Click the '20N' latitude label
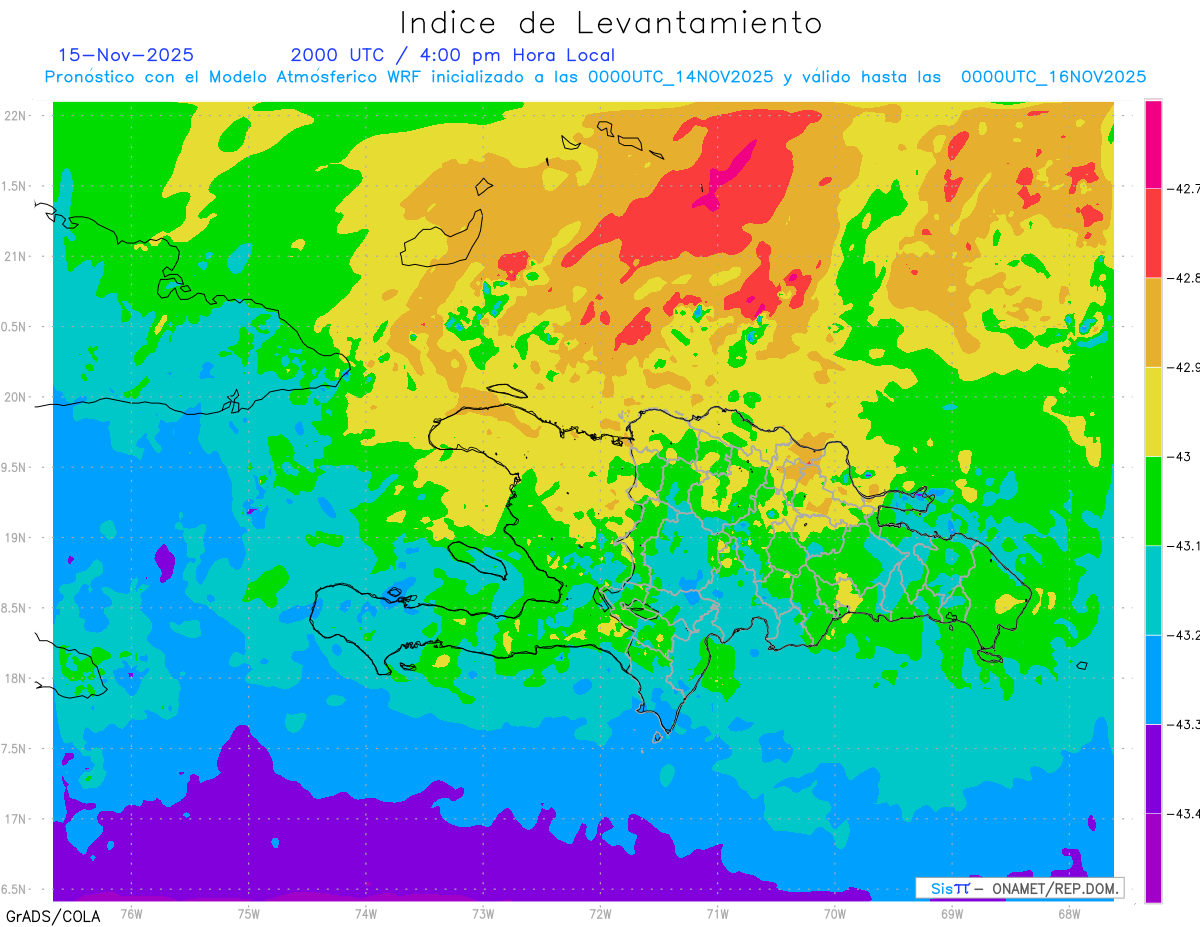This screenshot has width=1200, height=927. click(15, 397)
